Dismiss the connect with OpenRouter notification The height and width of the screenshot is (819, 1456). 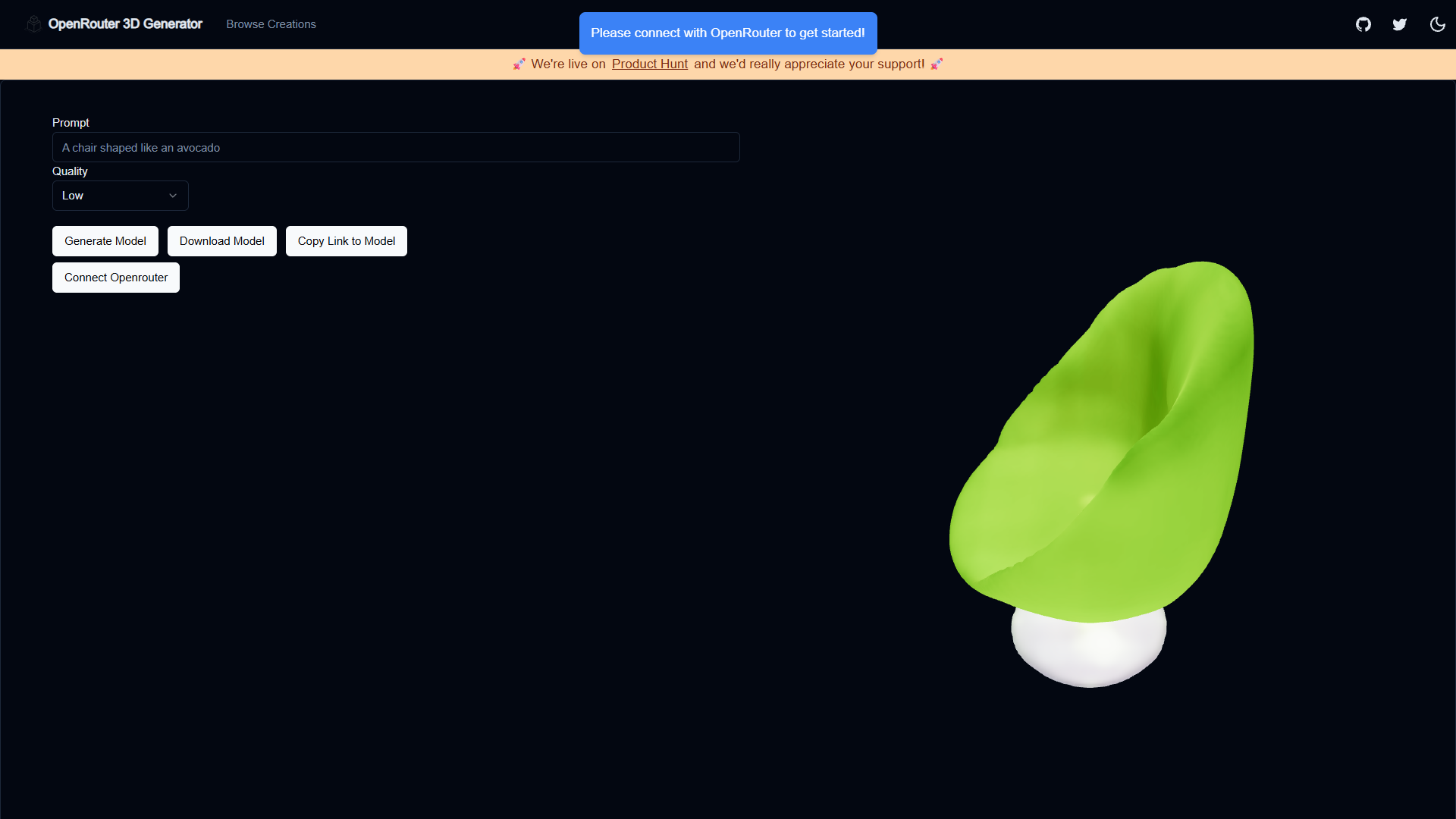[x=728, y=33]
